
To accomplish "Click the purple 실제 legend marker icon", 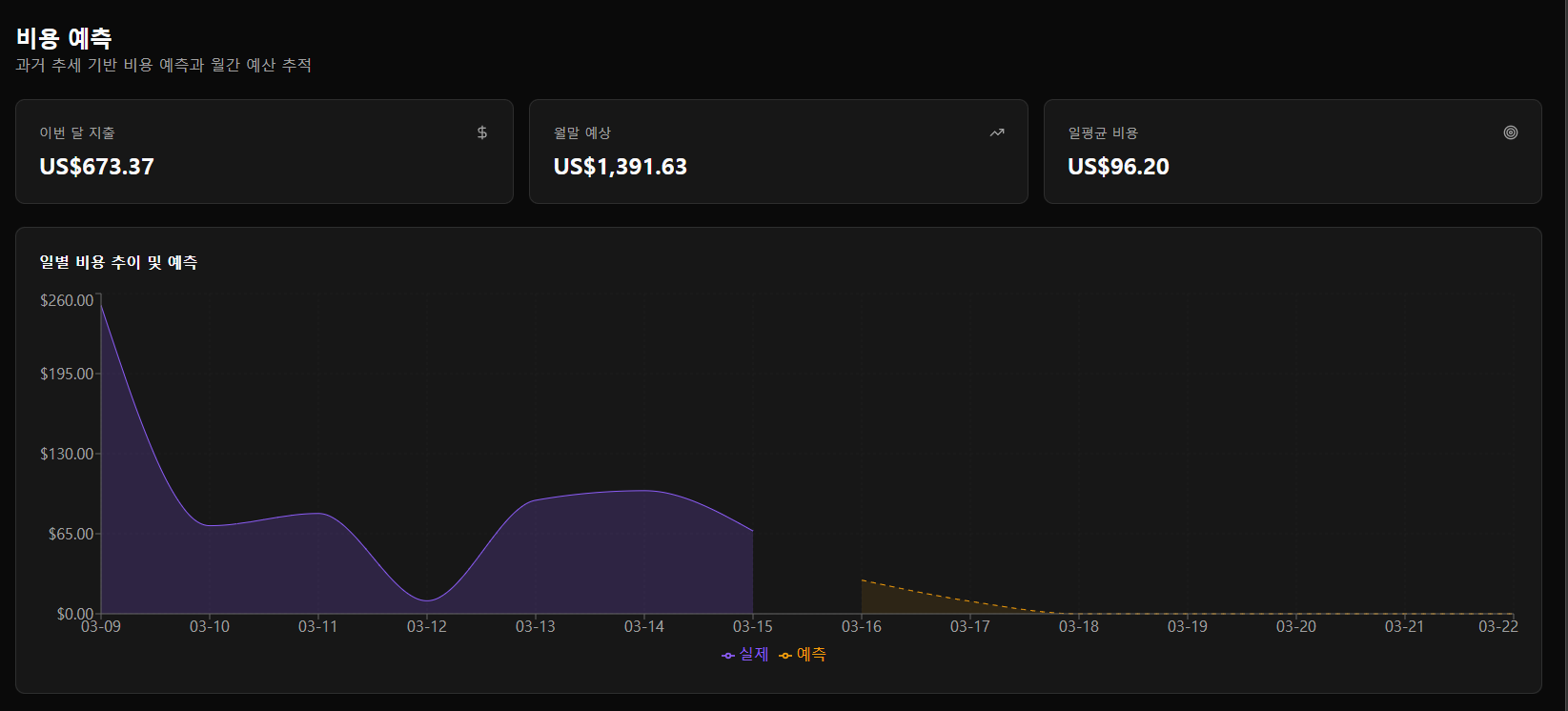I will tap(728, 655).
